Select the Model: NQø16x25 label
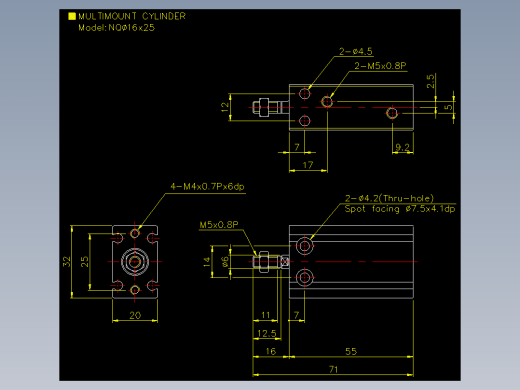 [x=117, y=28]
